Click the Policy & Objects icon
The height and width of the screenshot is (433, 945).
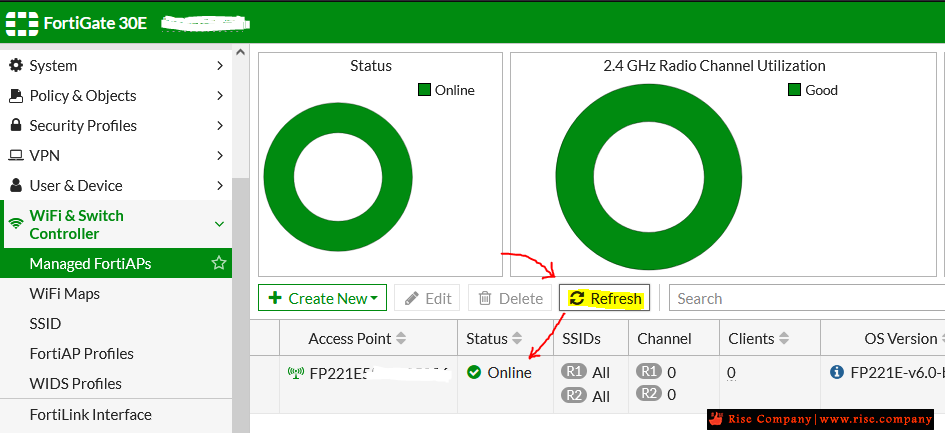16,95
